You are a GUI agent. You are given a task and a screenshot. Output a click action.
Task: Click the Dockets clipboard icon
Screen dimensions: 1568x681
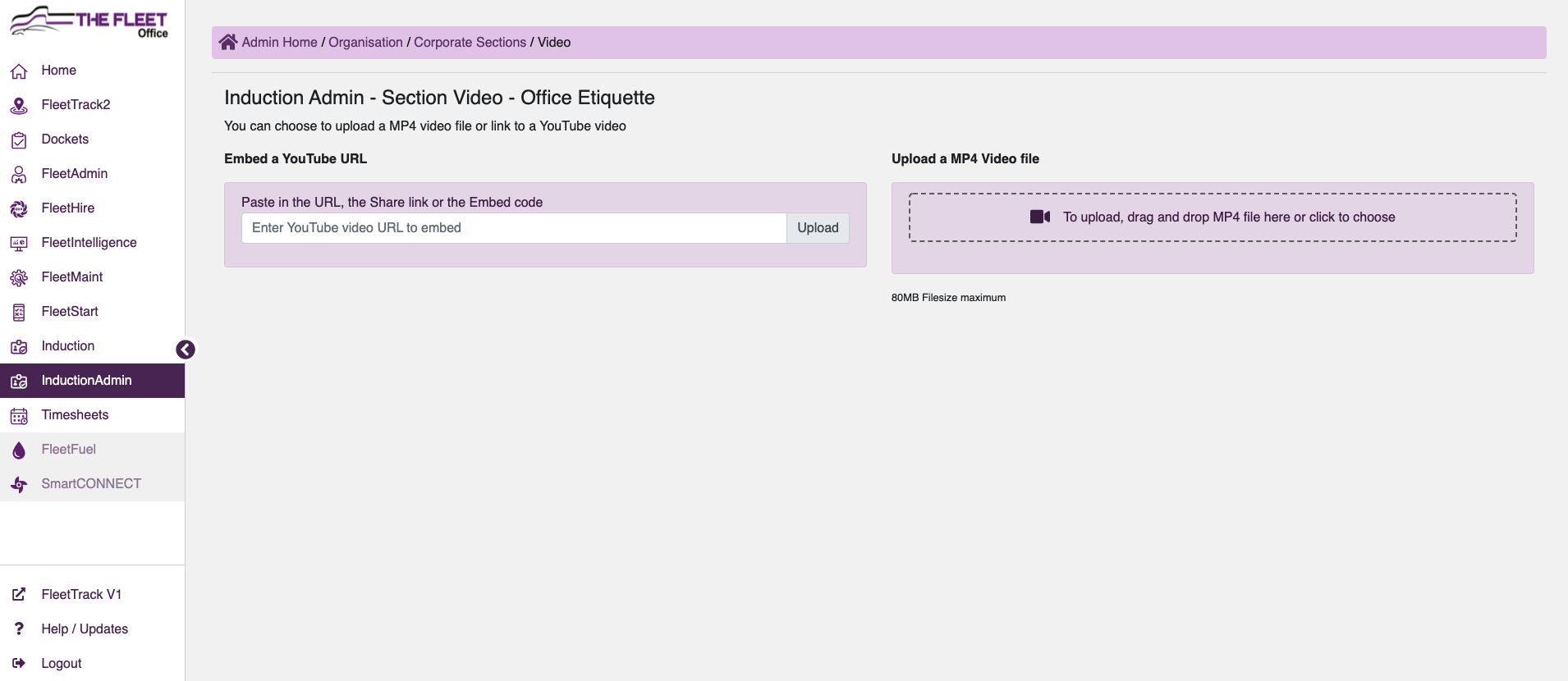point(19,140)
